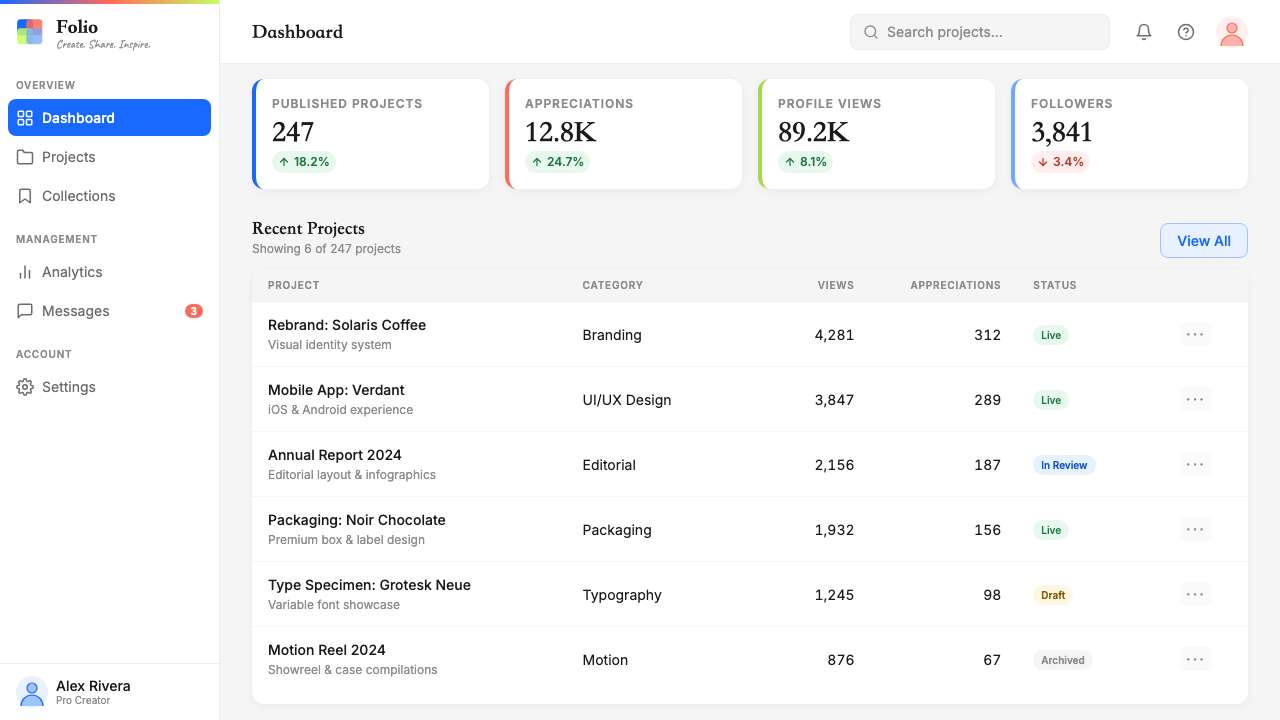The height and width of the screenshot is (720, 1280).
Task: Click Live status of Solaris Coffee
Action: tap(1051, 335)
